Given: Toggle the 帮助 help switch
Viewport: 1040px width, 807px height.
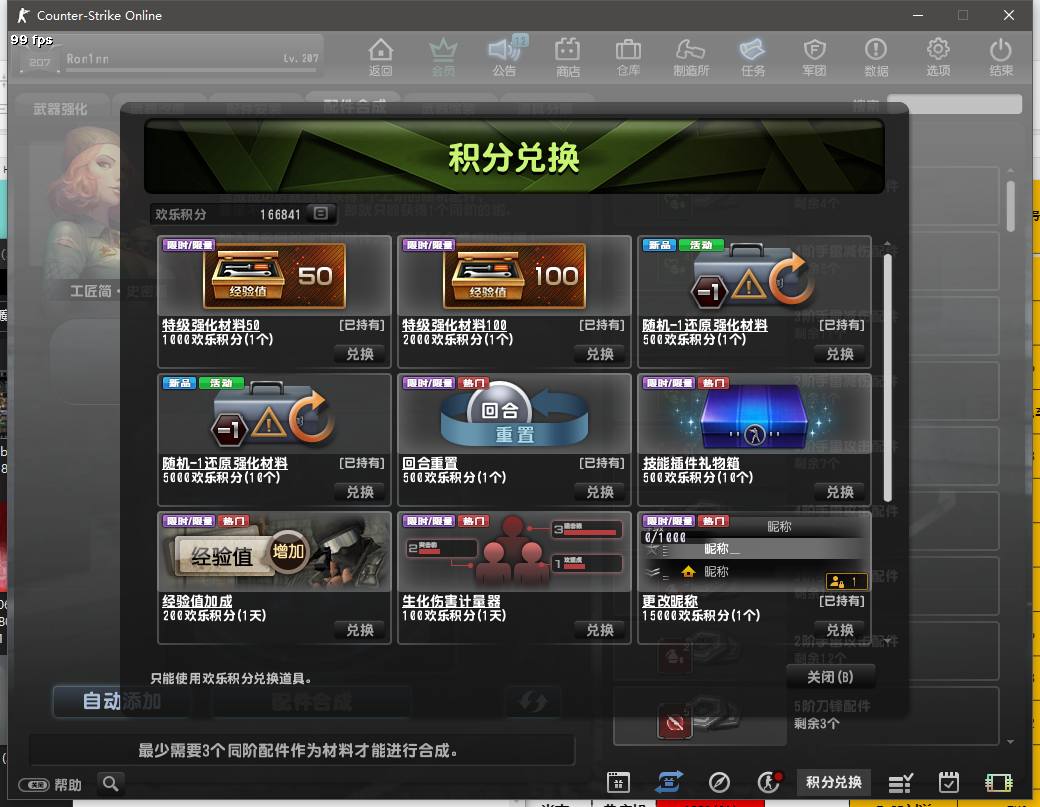Looking at the screenshot, I should tap(35, 785).
